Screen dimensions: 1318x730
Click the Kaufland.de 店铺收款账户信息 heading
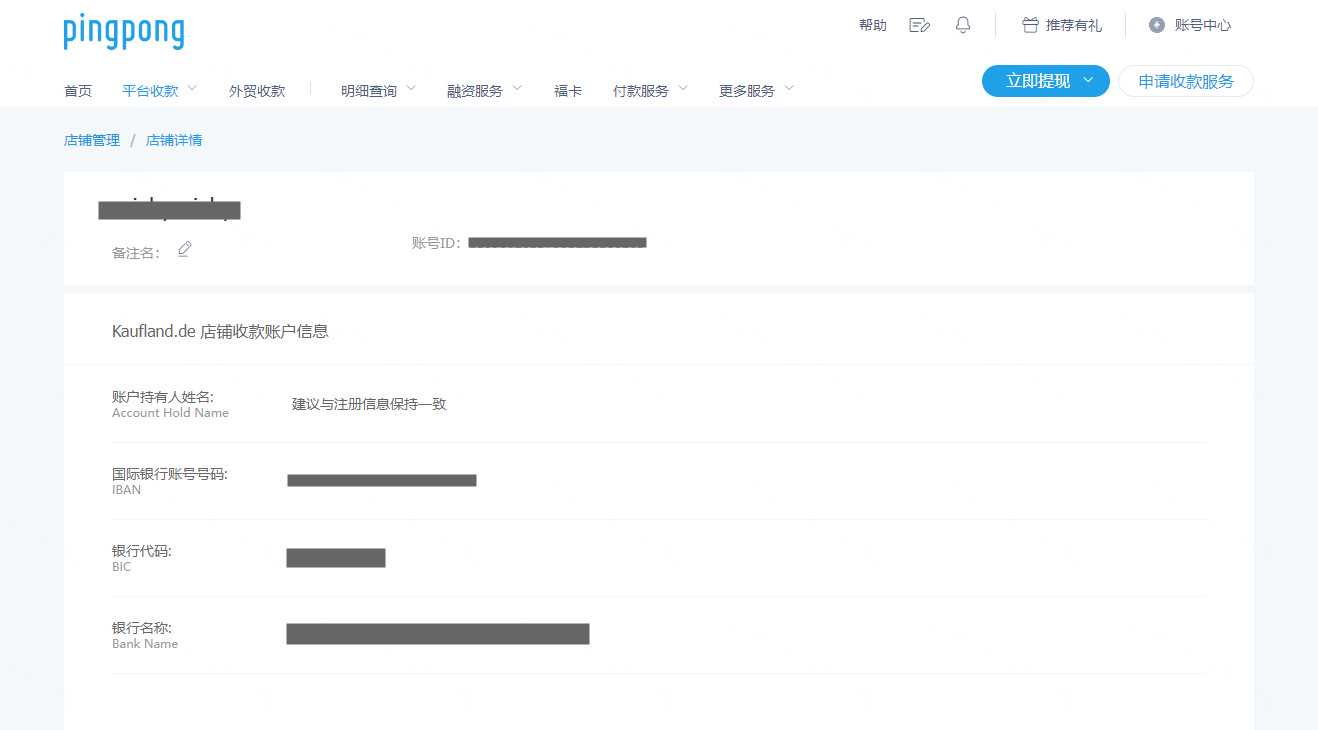click(x=220, y=331)
